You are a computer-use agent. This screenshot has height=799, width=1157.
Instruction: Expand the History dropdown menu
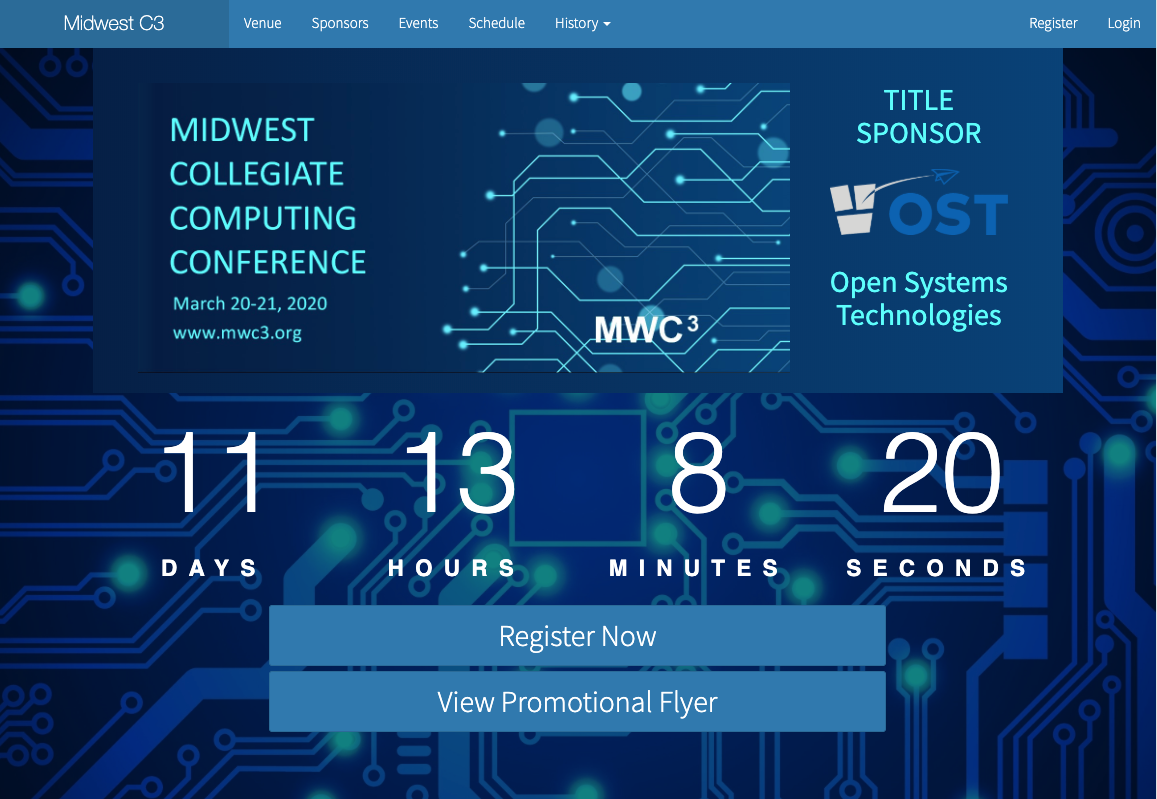pyautogui.click(x=582, y=23)
